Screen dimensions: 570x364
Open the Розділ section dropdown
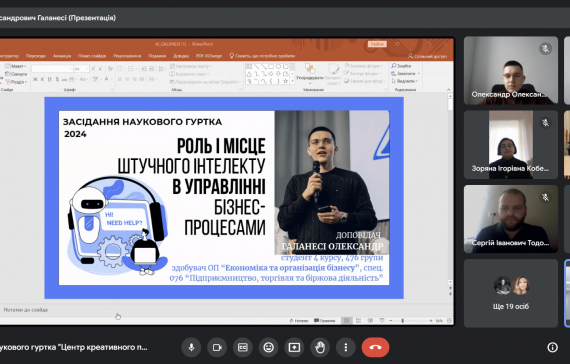16,81
